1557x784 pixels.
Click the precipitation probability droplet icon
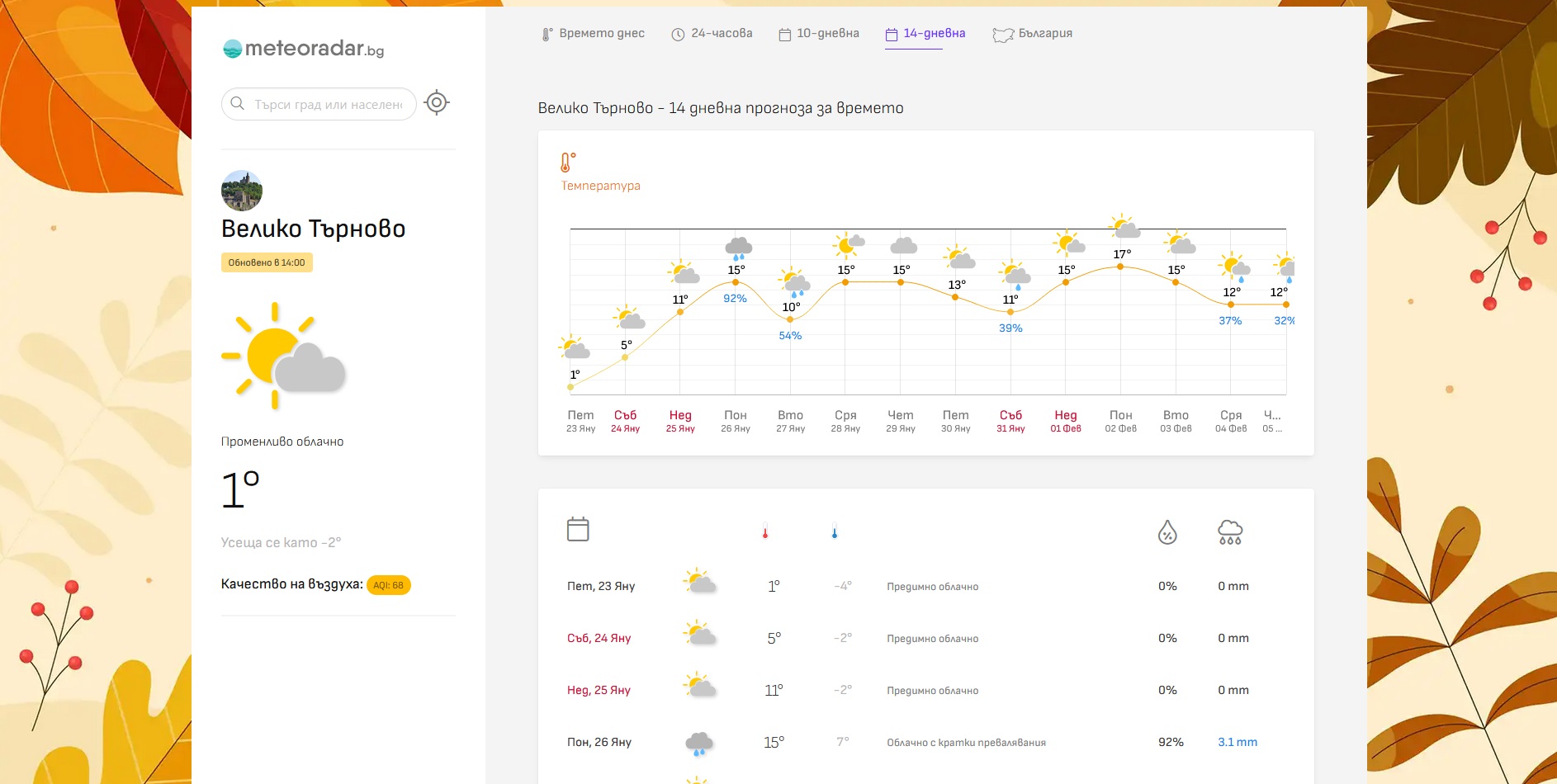pyautogui.click(x=1167, y=532)
